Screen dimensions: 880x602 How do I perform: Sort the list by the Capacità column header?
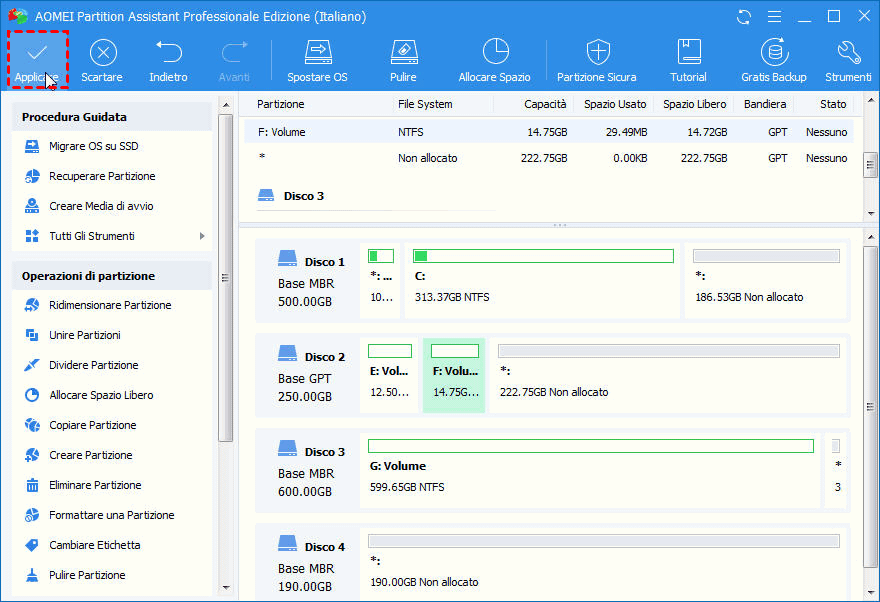tap(544, 104)
